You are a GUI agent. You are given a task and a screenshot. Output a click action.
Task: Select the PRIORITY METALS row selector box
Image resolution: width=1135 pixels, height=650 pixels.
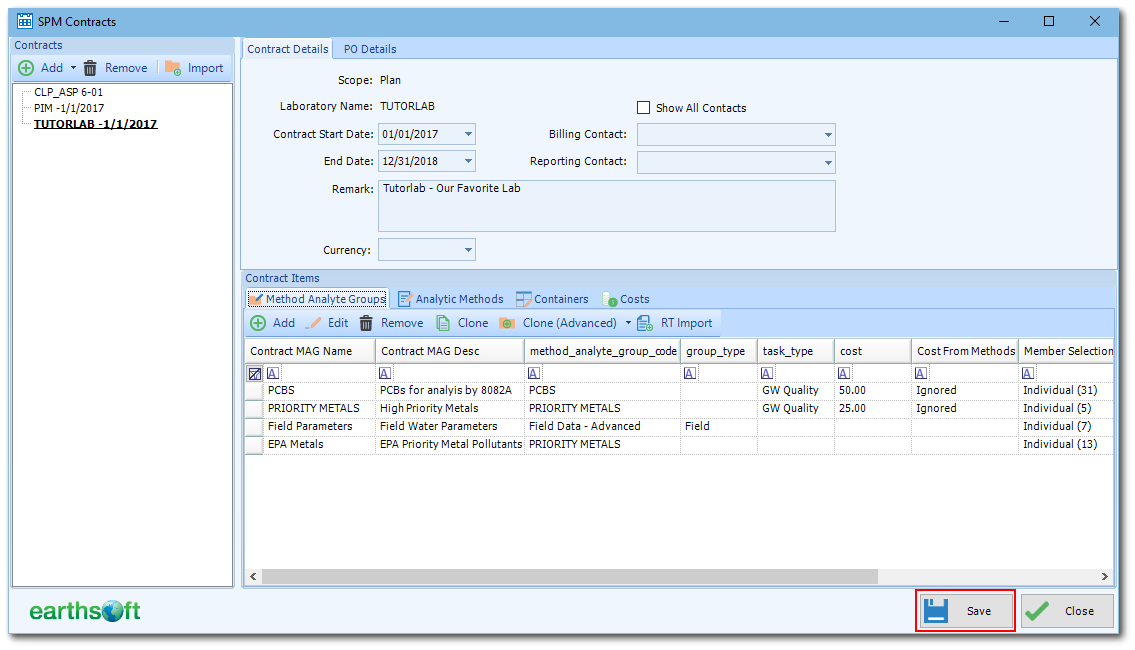254,409
